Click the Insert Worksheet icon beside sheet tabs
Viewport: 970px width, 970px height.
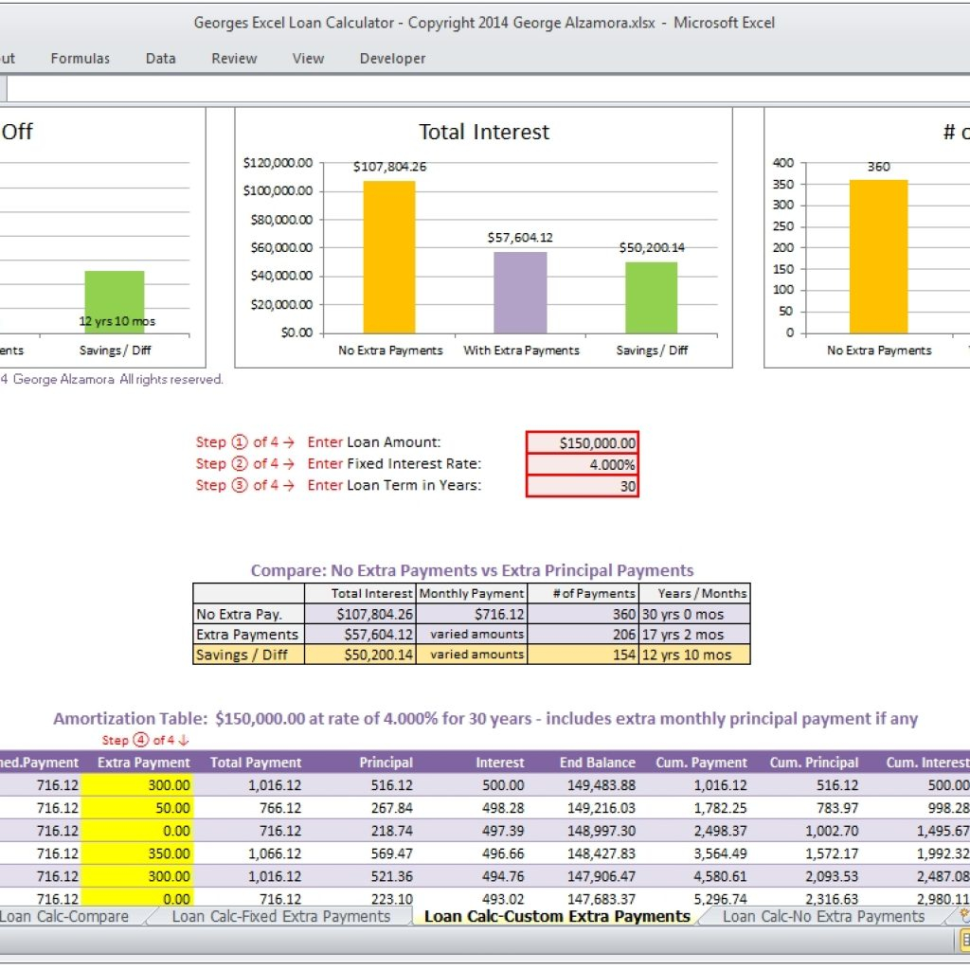[x=963, y=915]
